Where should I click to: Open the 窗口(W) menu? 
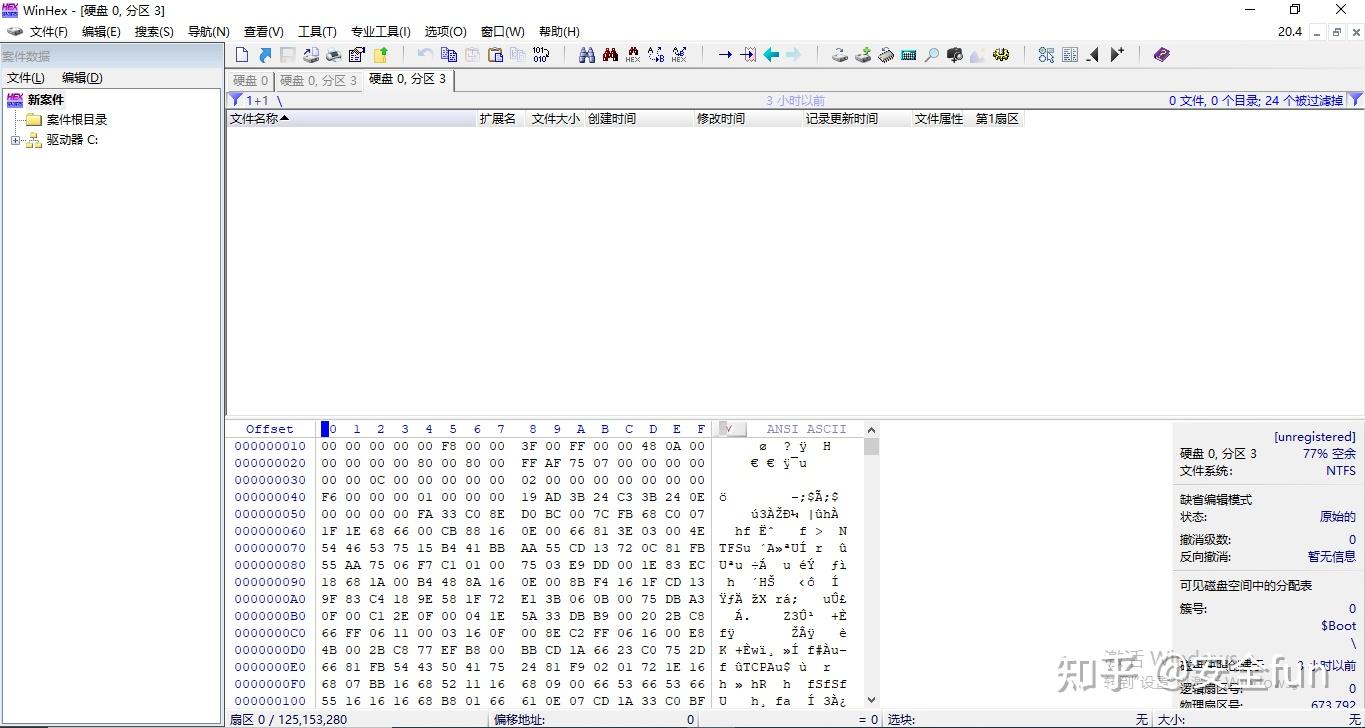tap(503, 32)
